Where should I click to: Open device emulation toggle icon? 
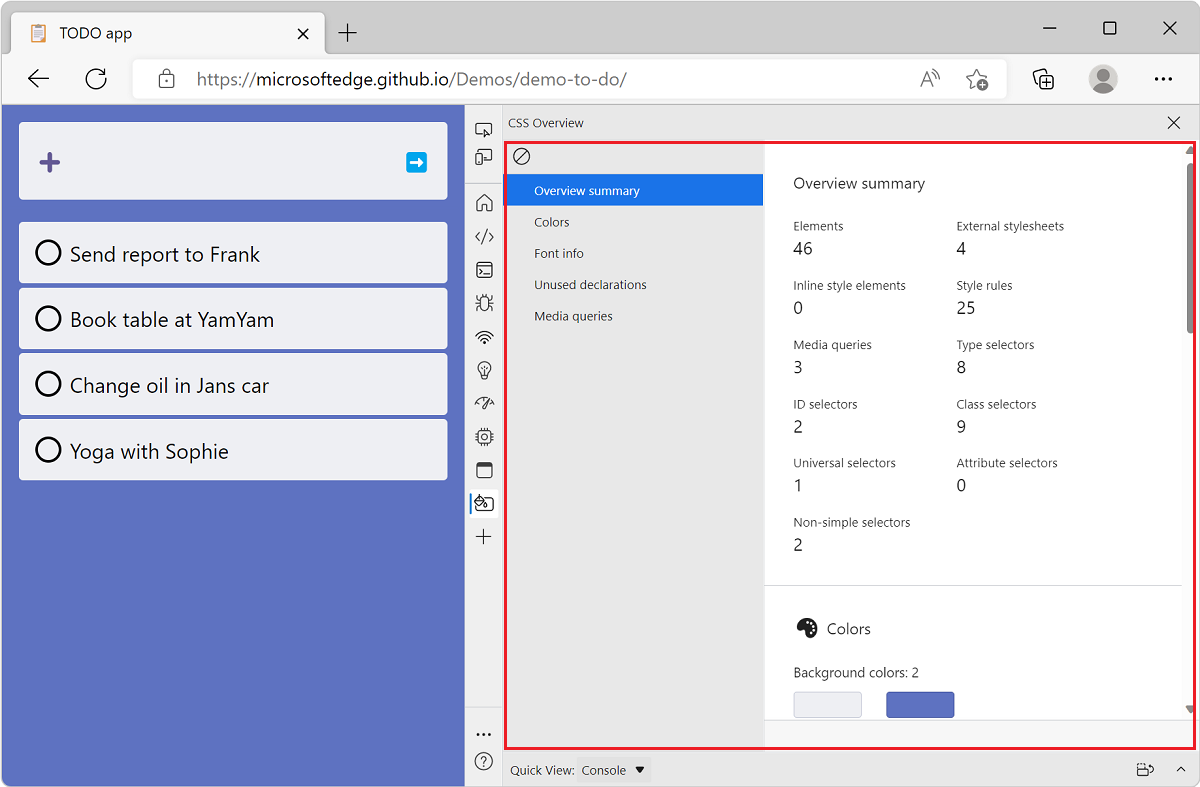pos(483,156)
